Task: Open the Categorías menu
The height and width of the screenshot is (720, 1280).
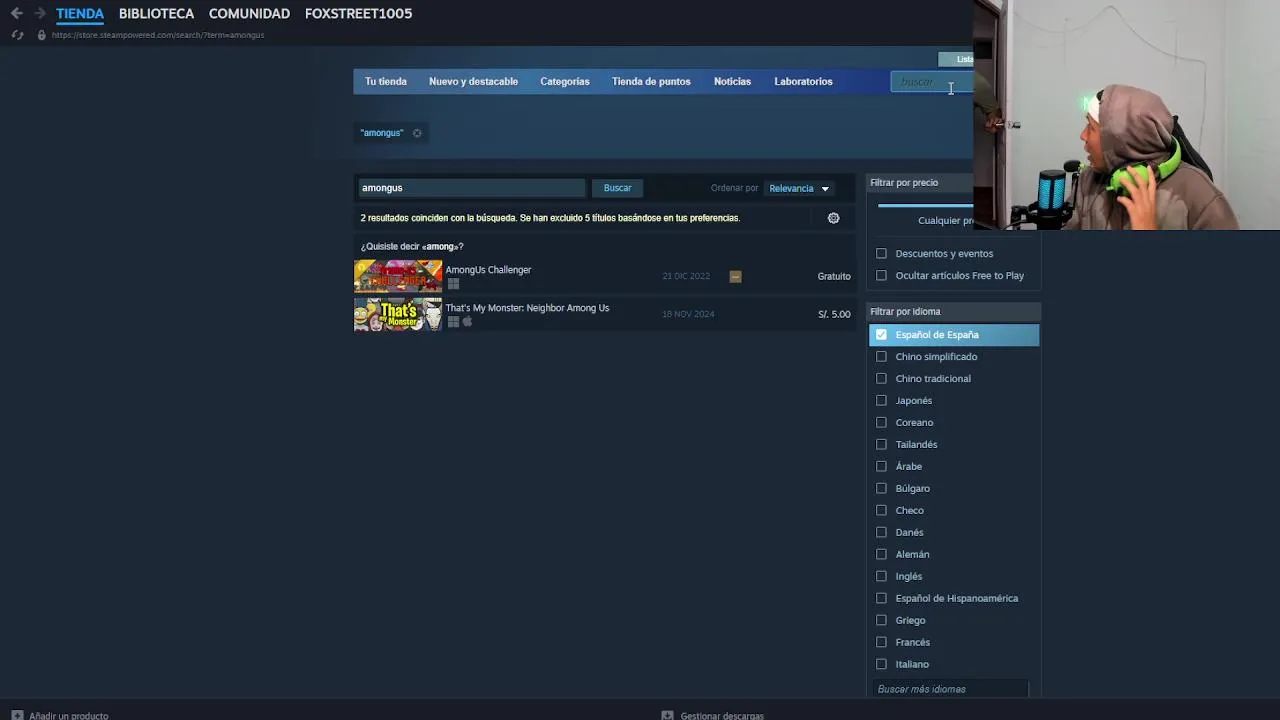Action: (x=565, y=82)
